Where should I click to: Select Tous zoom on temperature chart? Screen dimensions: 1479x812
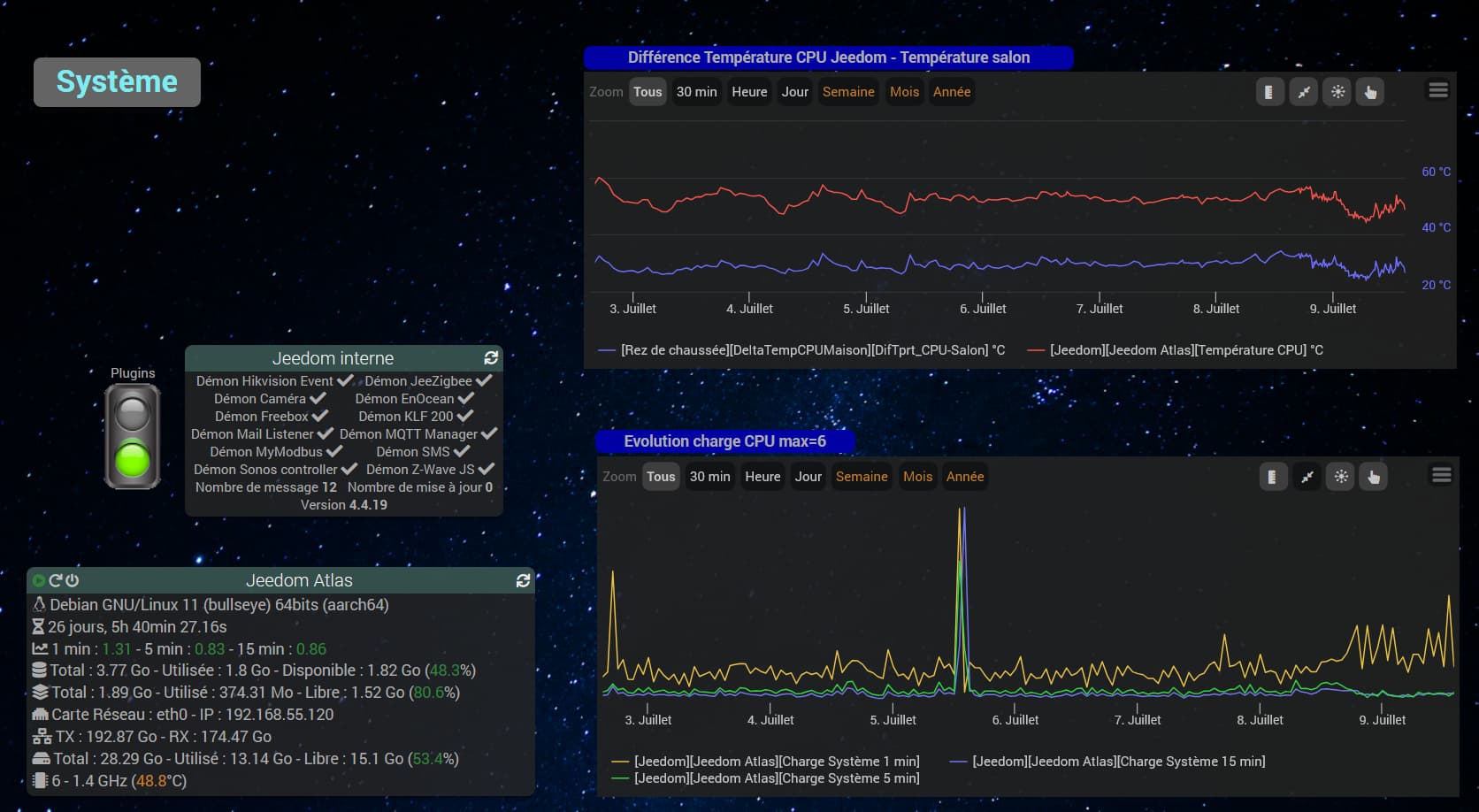pyautogui.click(x=648, y=92)
